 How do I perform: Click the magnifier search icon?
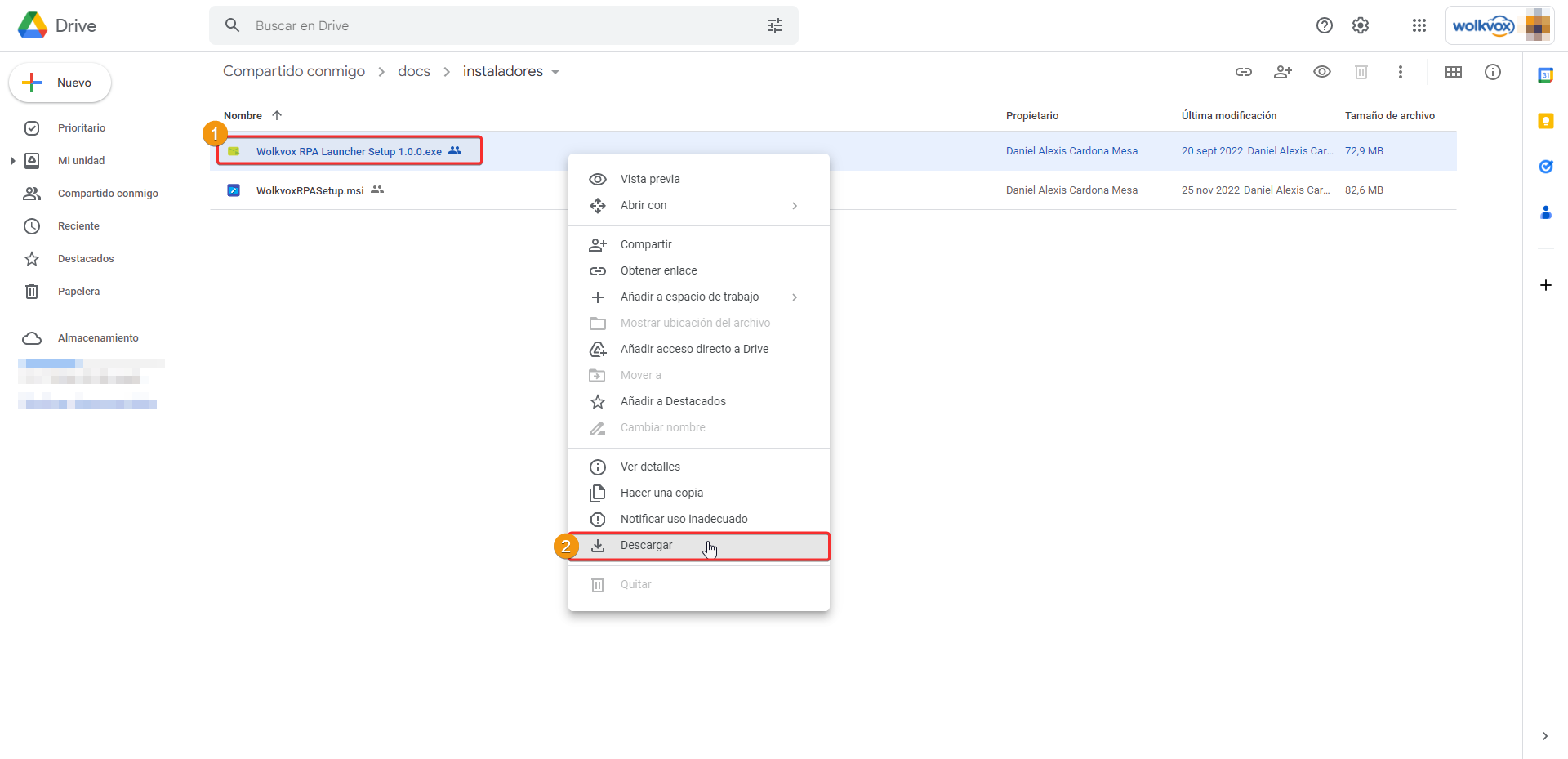point(232,25)
